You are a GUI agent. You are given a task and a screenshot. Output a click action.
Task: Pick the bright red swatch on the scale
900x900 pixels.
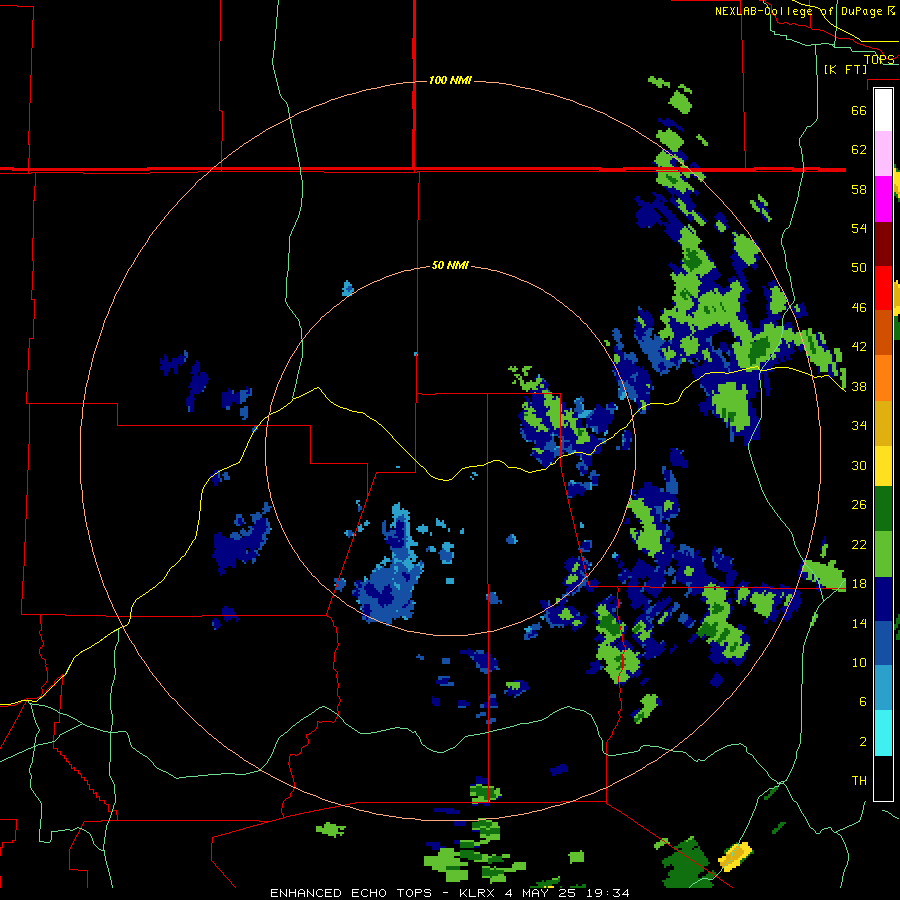pos(883,288)
